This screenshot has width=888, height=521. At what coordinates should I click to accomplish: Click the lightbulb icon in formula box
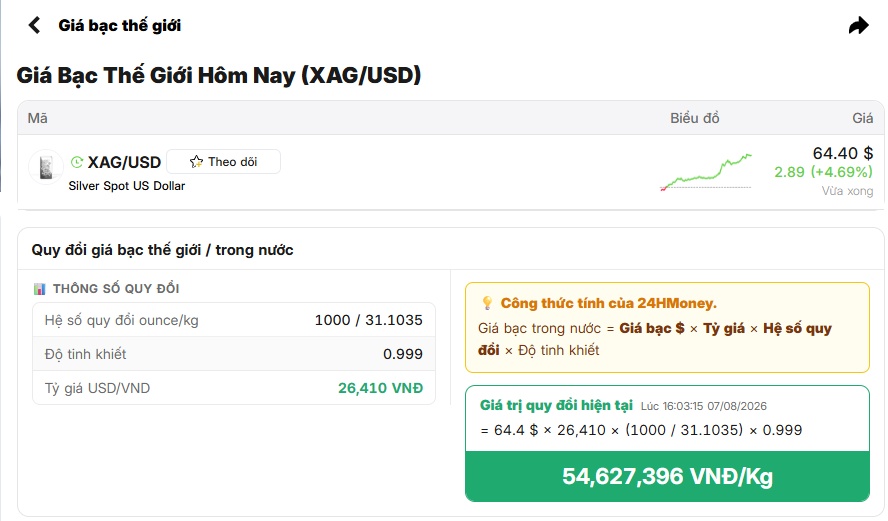487,303
